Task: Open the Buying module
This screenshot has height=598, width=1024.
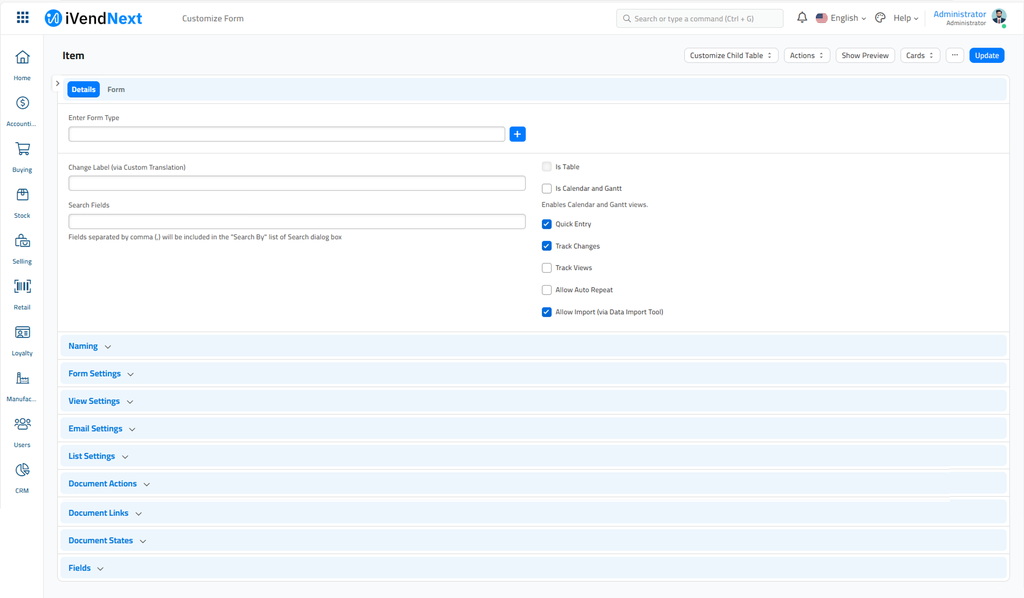Action: tap(22, 150)
